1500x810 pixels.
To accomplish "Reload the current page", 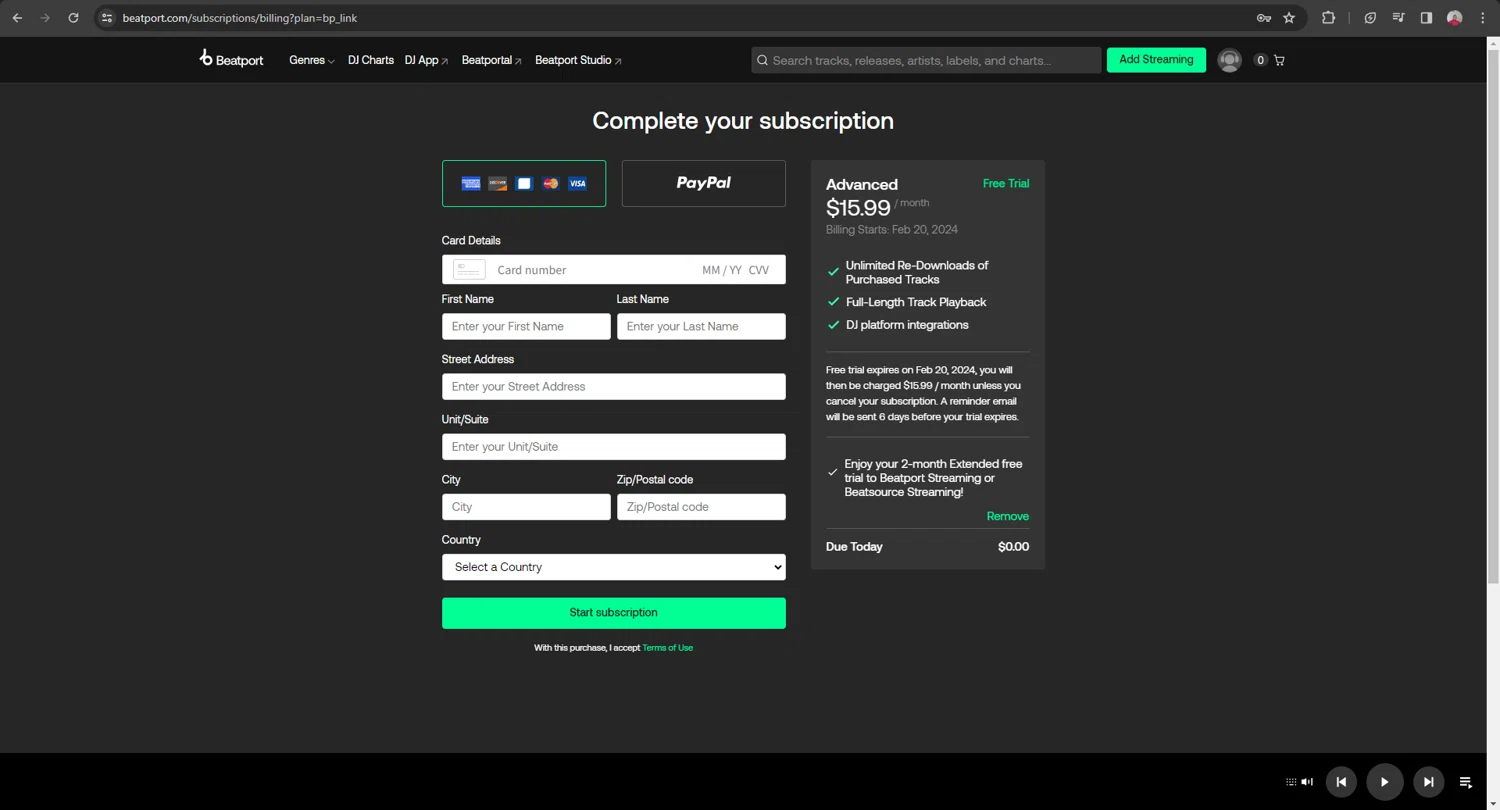I will (73, 18).
